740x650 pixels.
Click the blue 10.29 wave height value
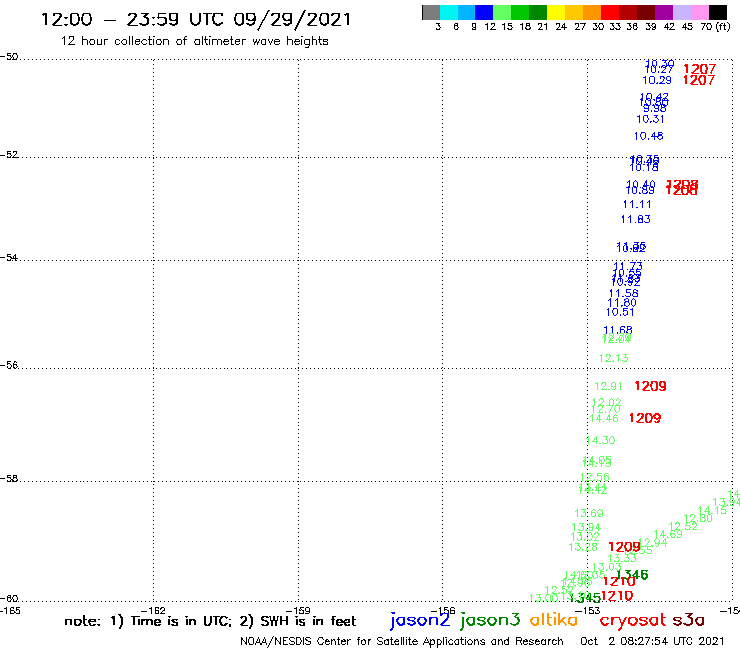(656, 80)
